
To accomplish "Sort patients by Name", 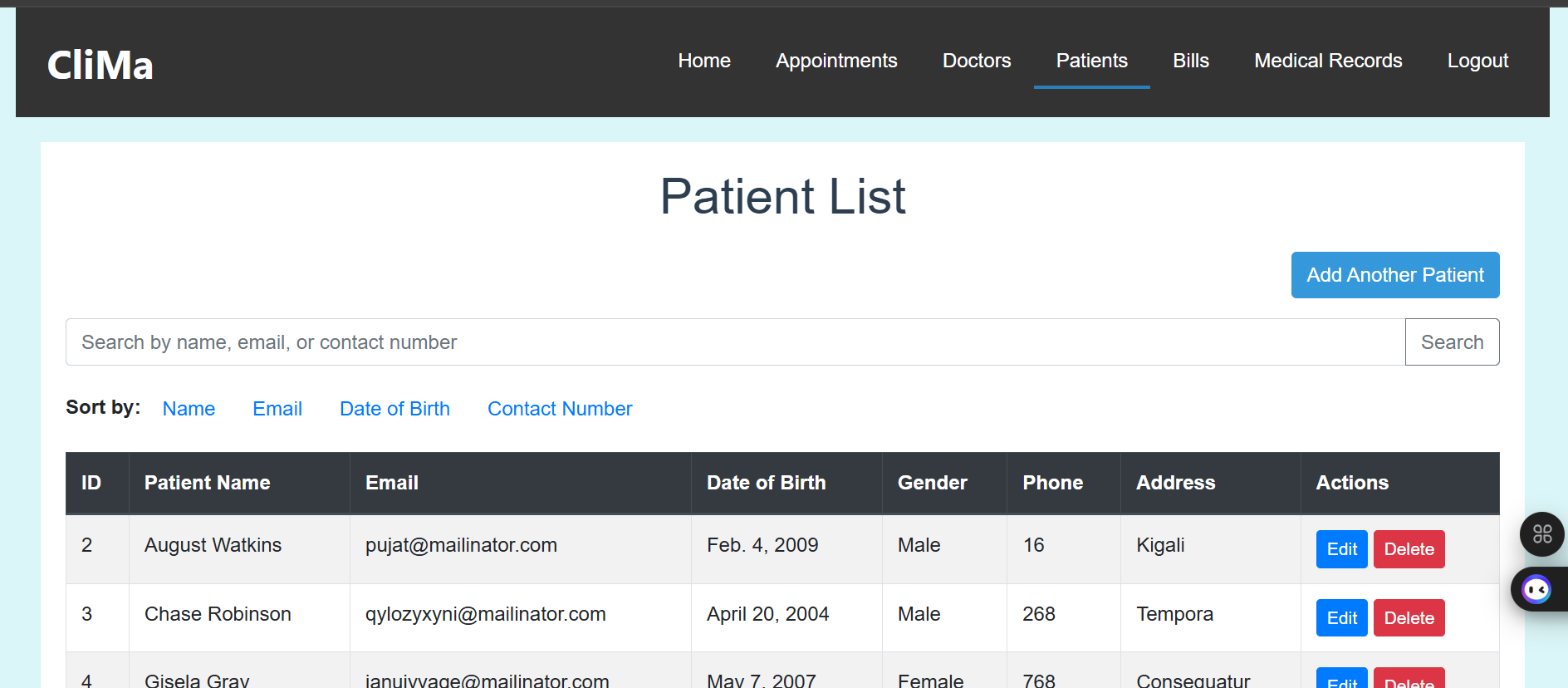I will [x=189, y=409].
